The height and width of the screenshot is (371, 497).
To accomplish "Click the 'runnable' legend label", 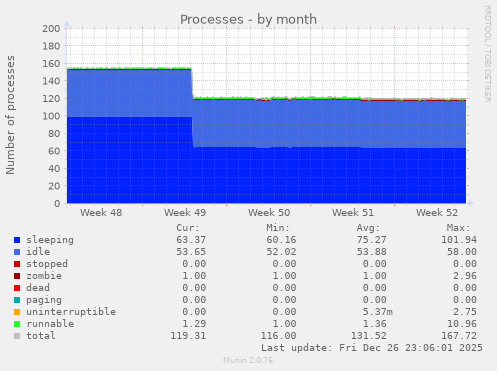I will [50, 324].
